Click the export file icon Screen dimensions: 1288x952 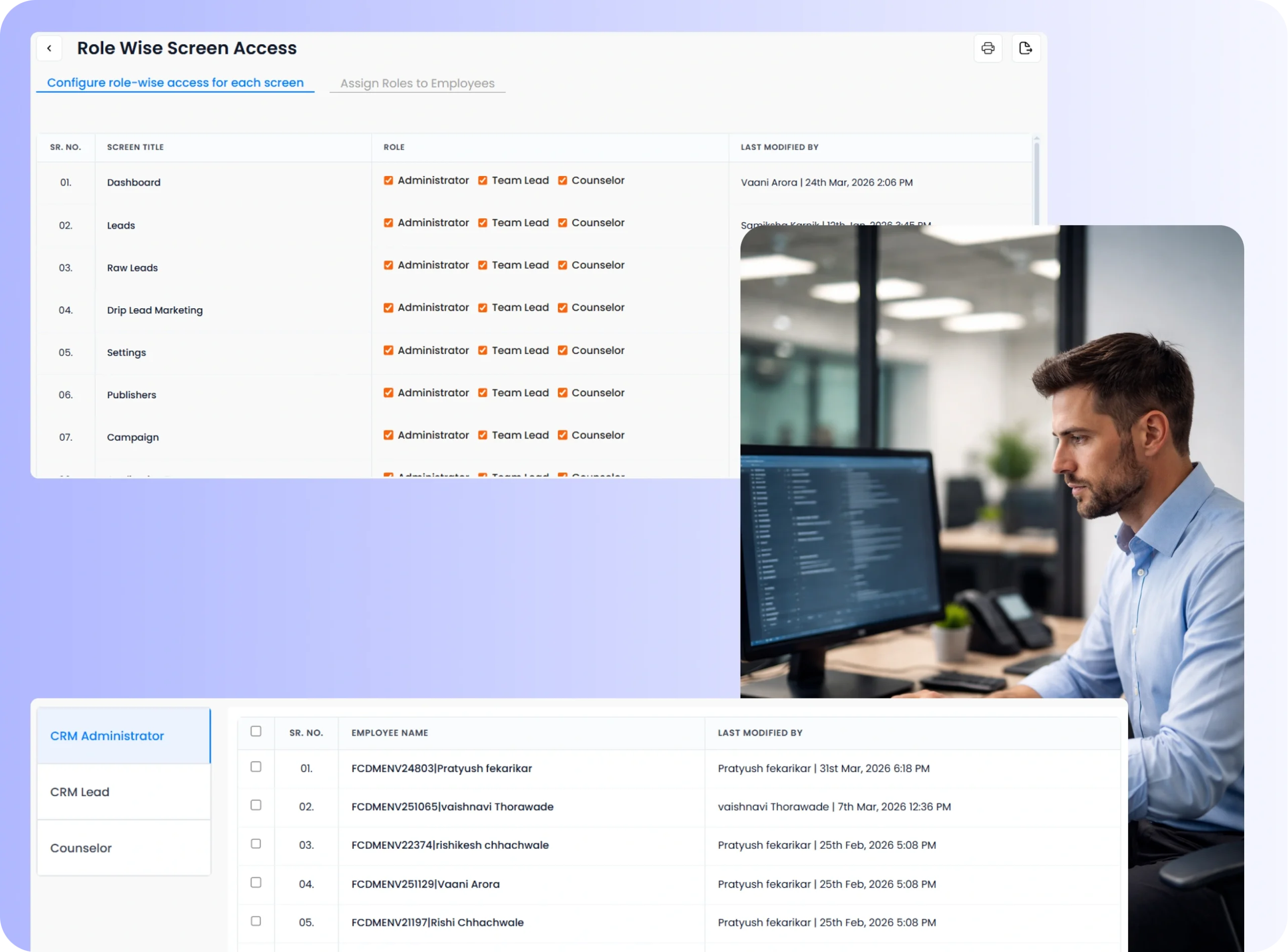click(x=1025, y=48)
